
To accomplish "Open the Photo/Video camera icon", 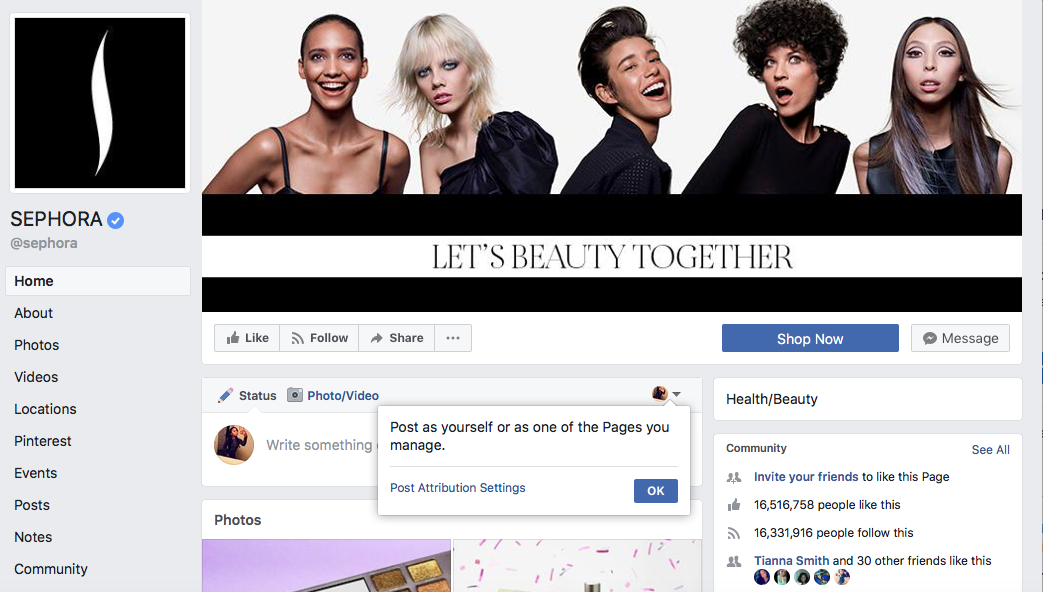I will tap(295, 395).
